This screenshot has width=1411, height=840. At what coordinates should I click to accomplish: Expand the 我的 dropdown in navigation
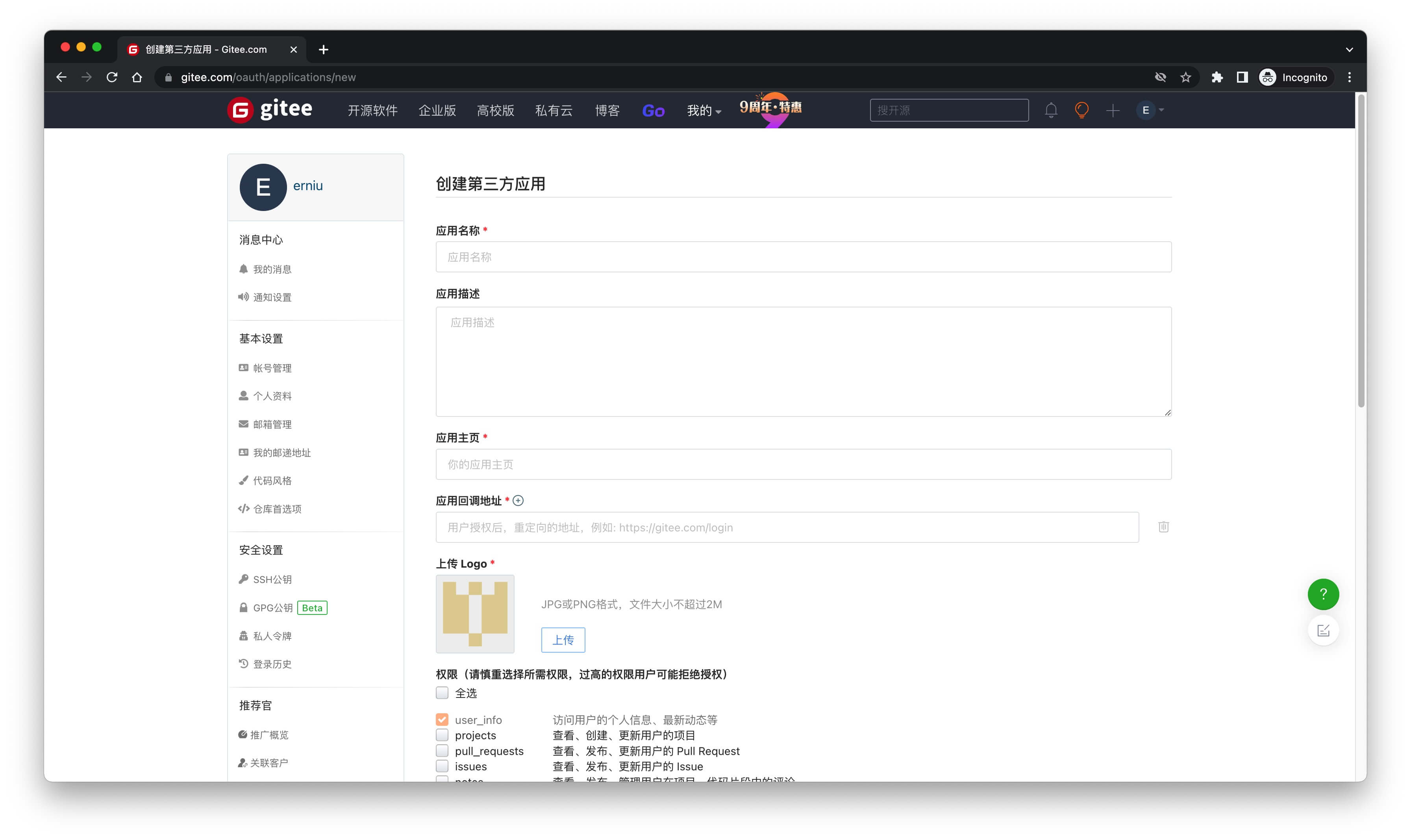[x=704, y=110]
